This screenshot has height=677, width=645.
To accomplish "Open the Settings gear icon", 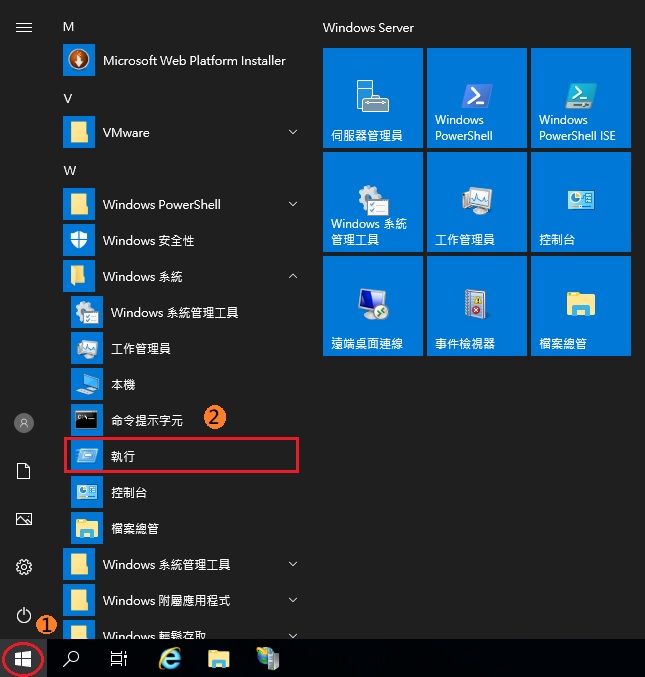I will pyautogui.click(x=24, y=567).
